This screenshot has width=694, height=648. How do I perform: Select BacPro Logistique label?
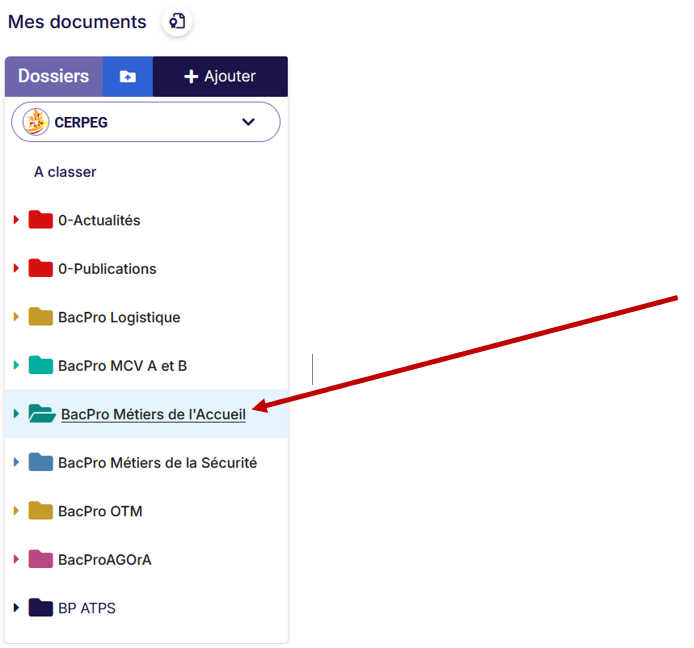coord(119,318)
